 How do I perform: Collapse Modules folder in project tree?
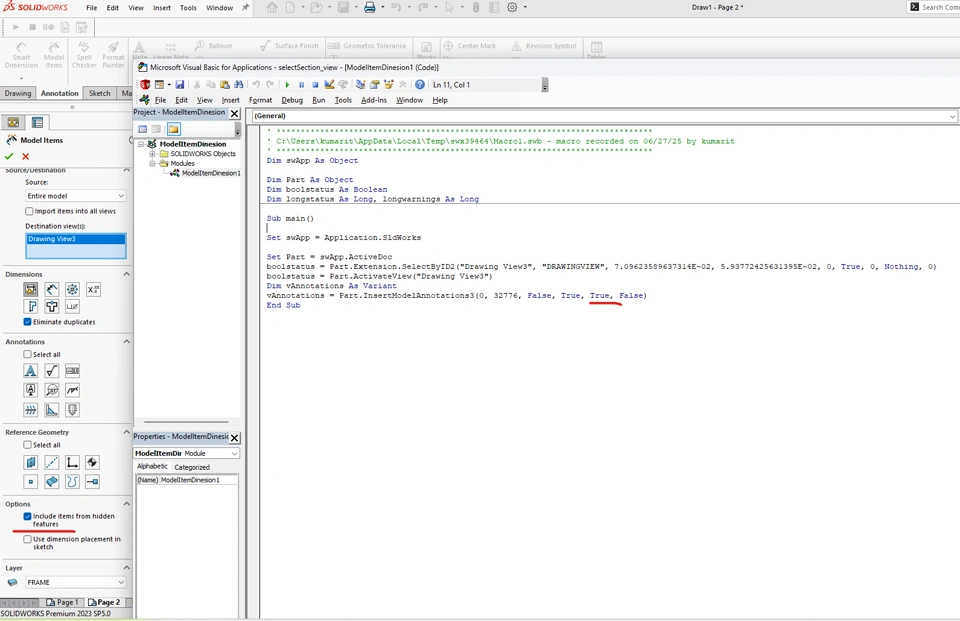[x=152, y=164]
